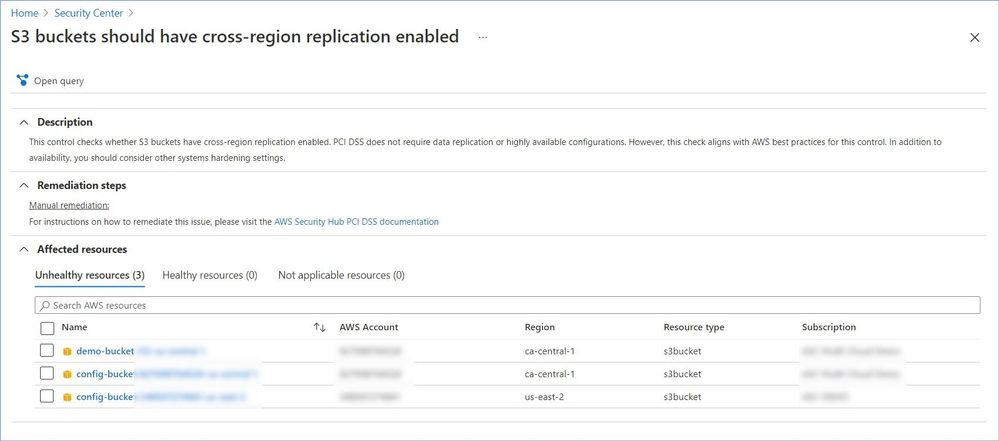
Task: Check the us-east-2 config-bucket row
Action: pos(47,397)
